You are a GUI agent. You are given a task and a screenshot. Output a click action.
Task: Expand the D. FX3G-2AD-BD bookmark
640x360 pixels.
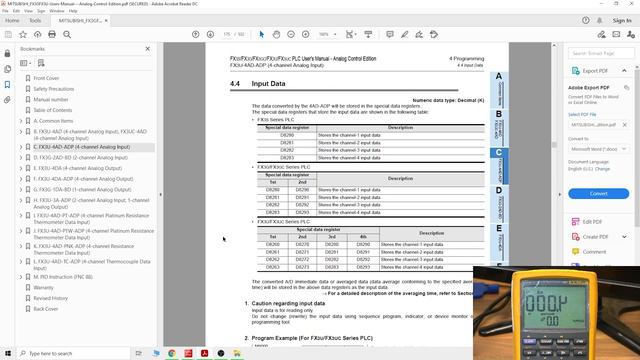coord(21,158)
